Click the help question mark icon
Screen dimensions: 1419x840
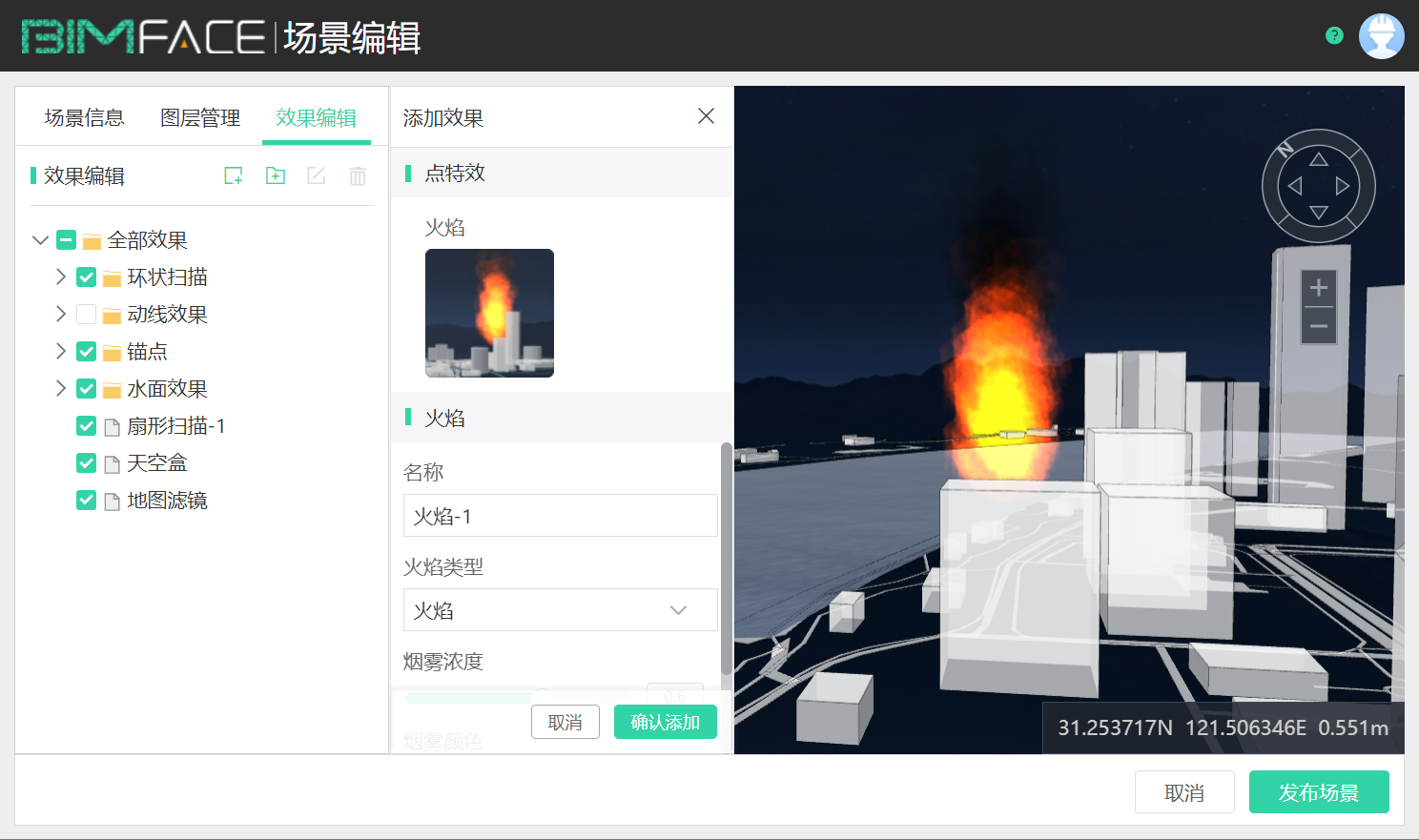[x=1332, y=35]
